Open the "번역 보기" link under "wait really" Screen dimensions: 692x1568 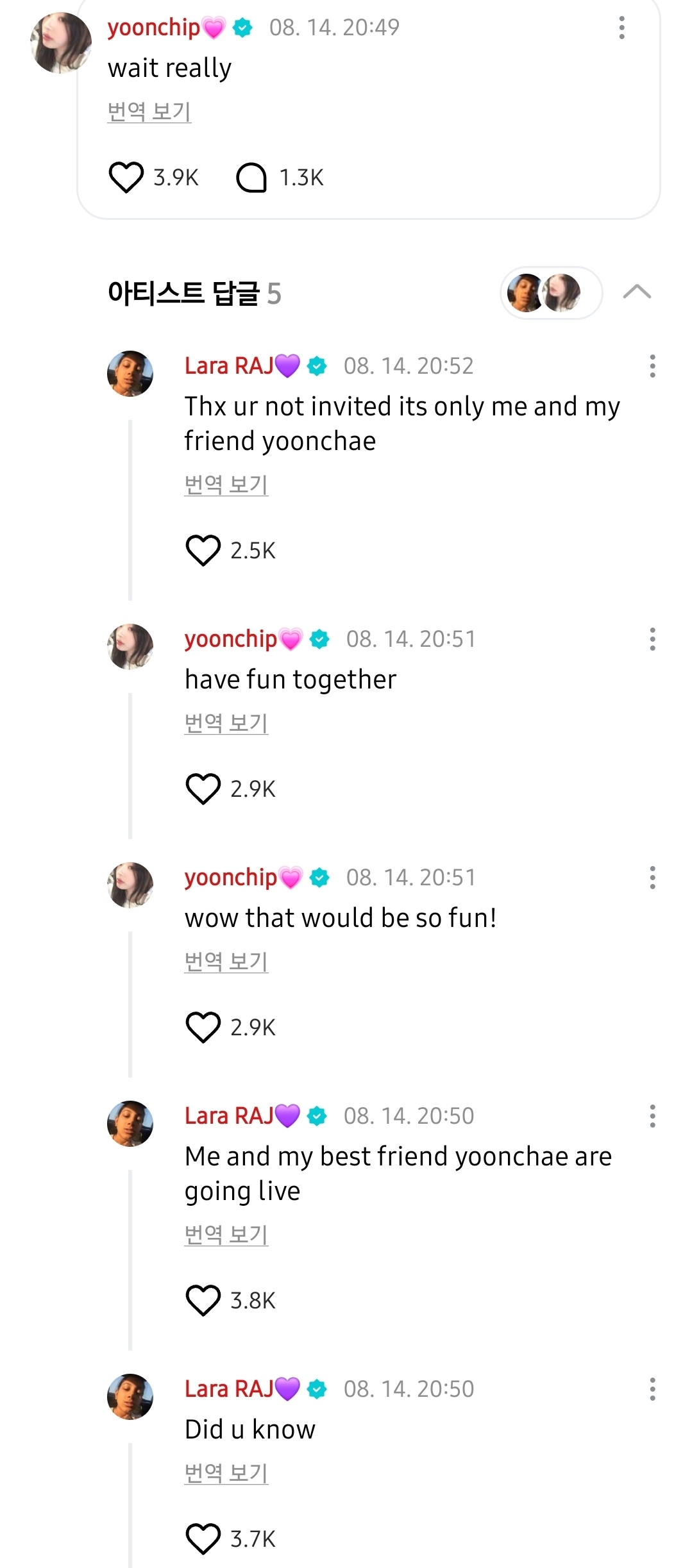(x=149, y=110)
